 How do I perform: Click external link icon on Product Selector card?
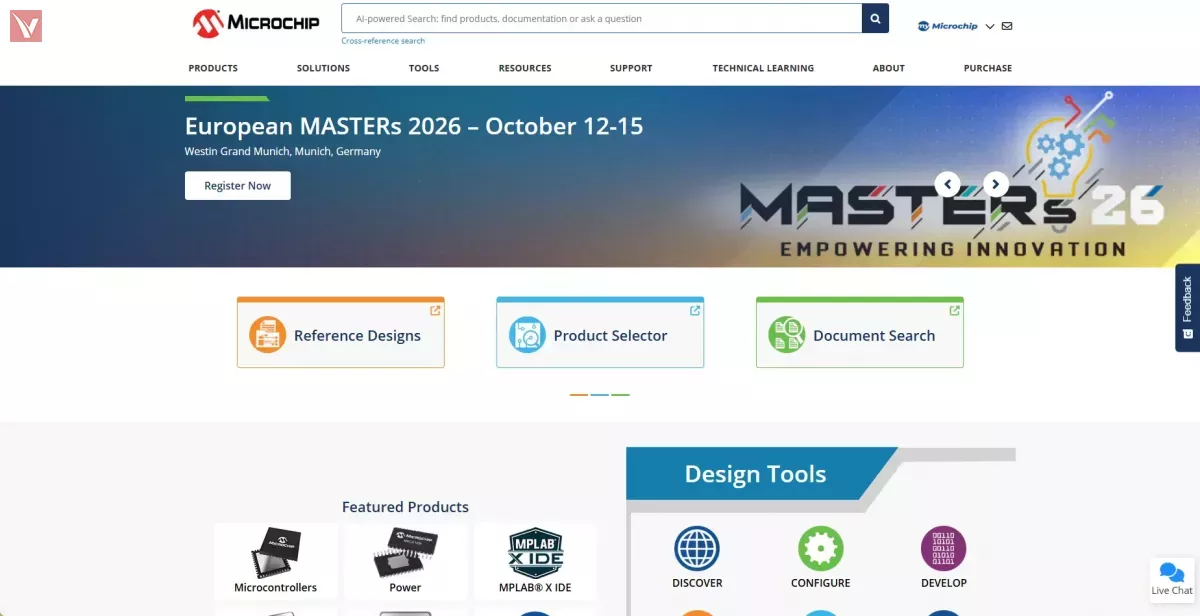tap(695, 310)
